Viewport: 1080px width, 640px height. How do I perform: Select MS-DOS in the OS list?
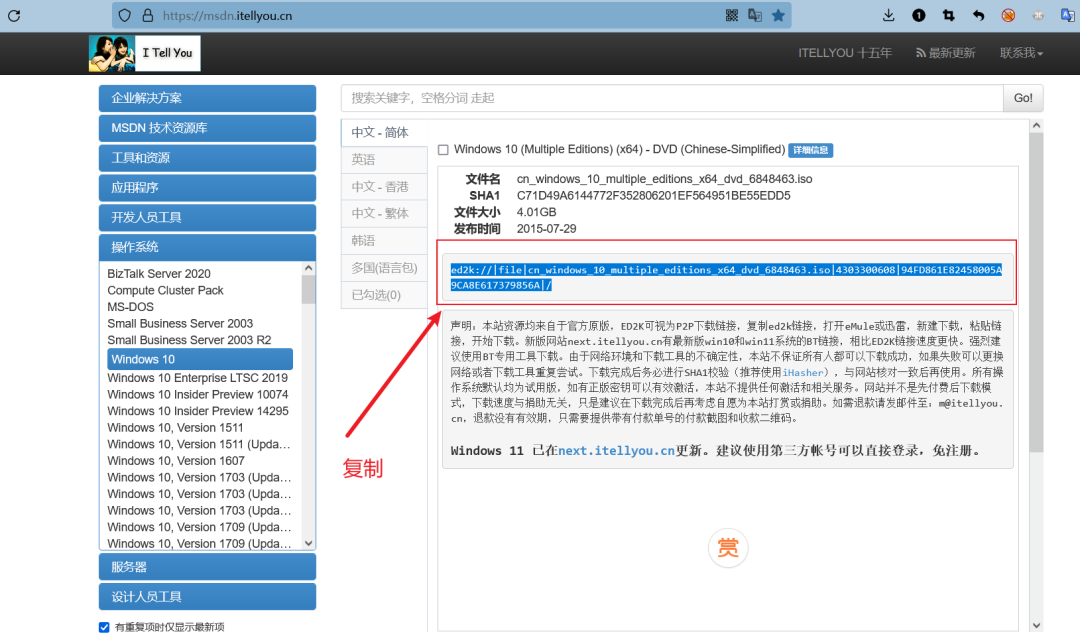click(x=131, y=307)
